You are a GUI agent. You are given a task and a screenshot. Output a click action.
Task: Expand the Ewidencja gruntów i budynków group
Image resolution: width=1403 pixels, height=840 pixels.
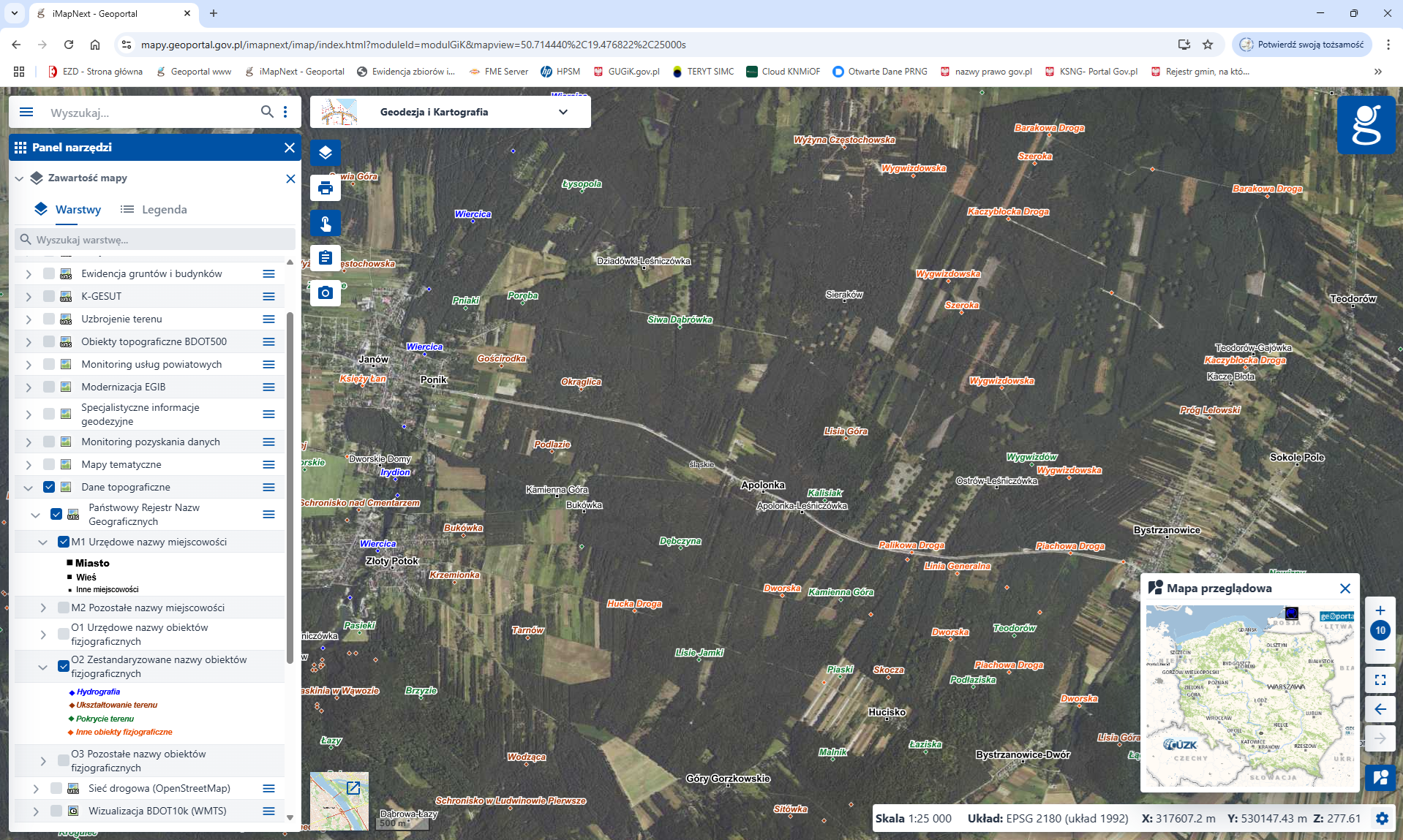pos(29,273)
